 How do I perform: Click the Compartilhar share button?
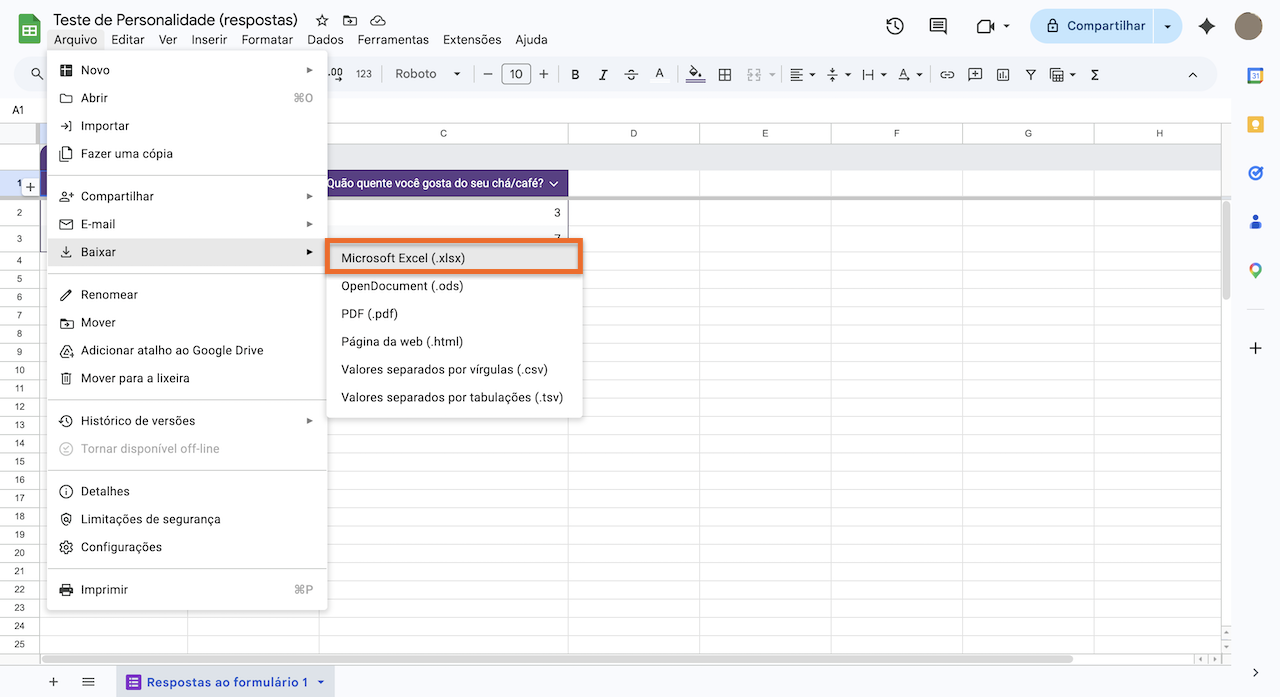(1093, 26)
